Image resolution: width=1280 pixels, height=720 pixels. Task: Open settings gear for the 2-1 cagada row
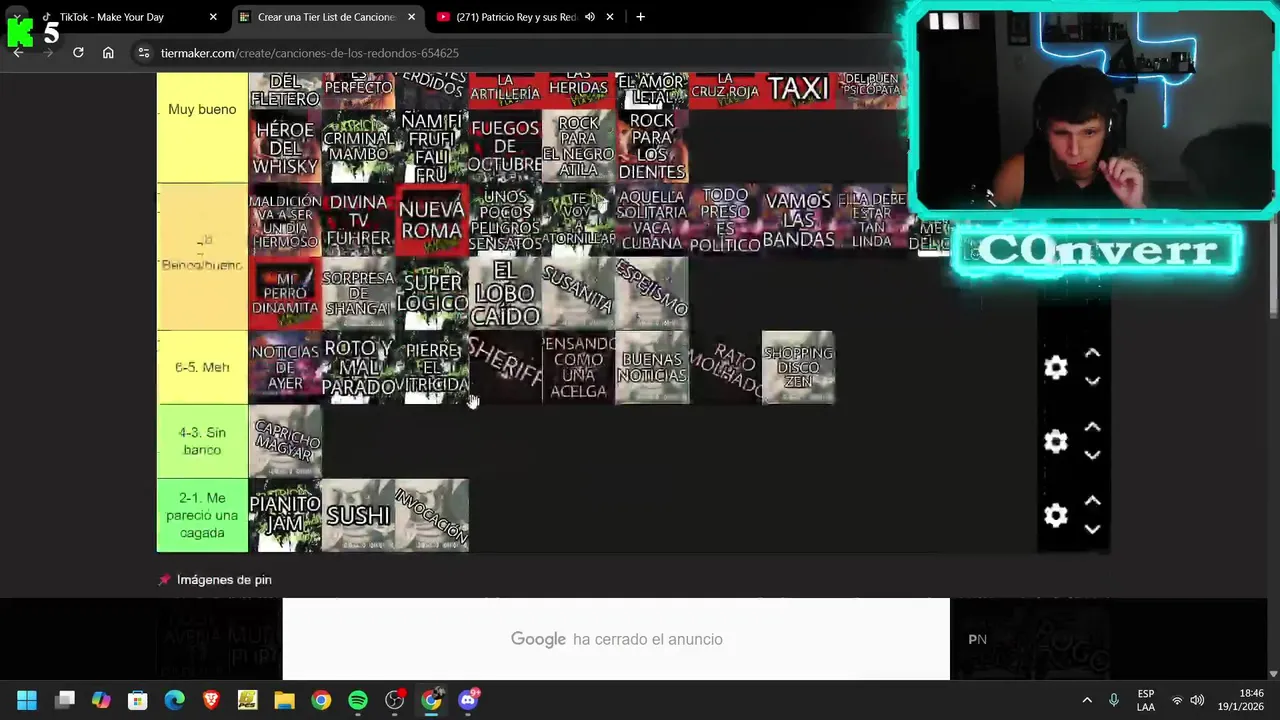coord(1056,516)
